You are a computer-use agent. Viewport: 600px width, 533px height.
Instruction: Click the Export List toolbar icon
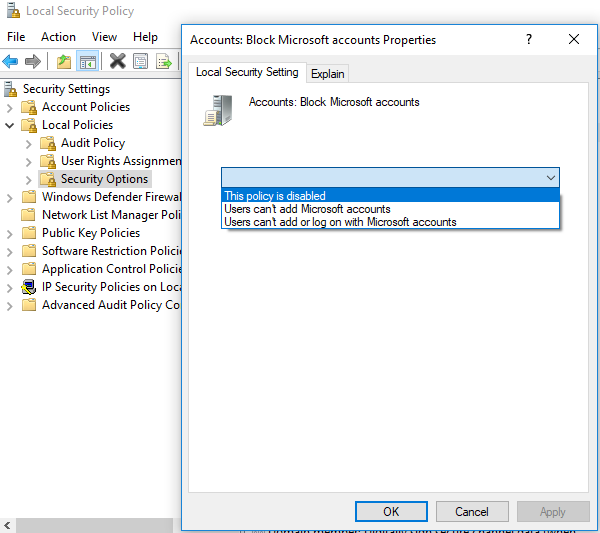[x=164, y=61]
